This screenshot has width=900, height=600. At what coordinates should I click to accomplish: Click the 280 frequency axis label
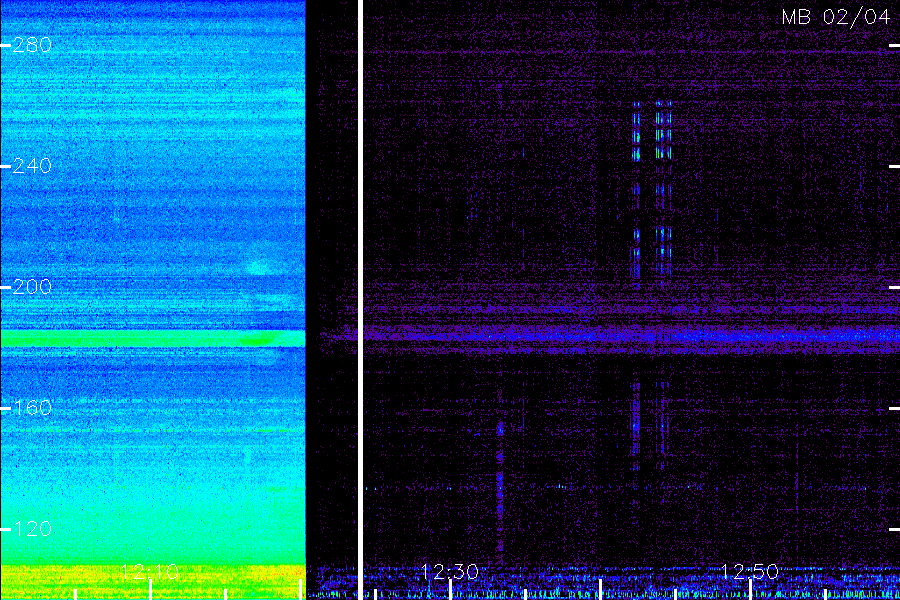pos(32,45)
